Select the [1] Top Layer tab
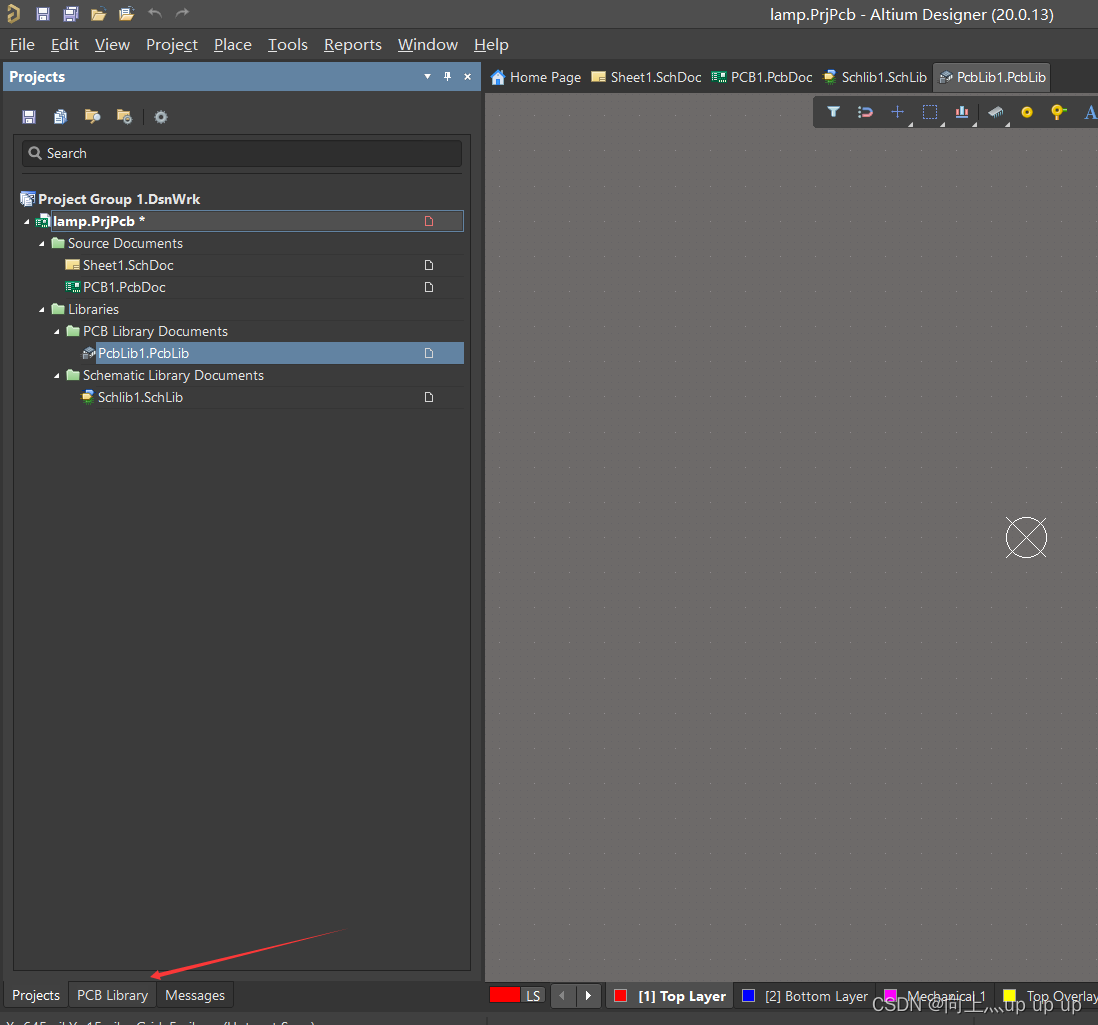Image resolution: width=1098 pixels, height=1025 pixels. [x=670, y=996]
